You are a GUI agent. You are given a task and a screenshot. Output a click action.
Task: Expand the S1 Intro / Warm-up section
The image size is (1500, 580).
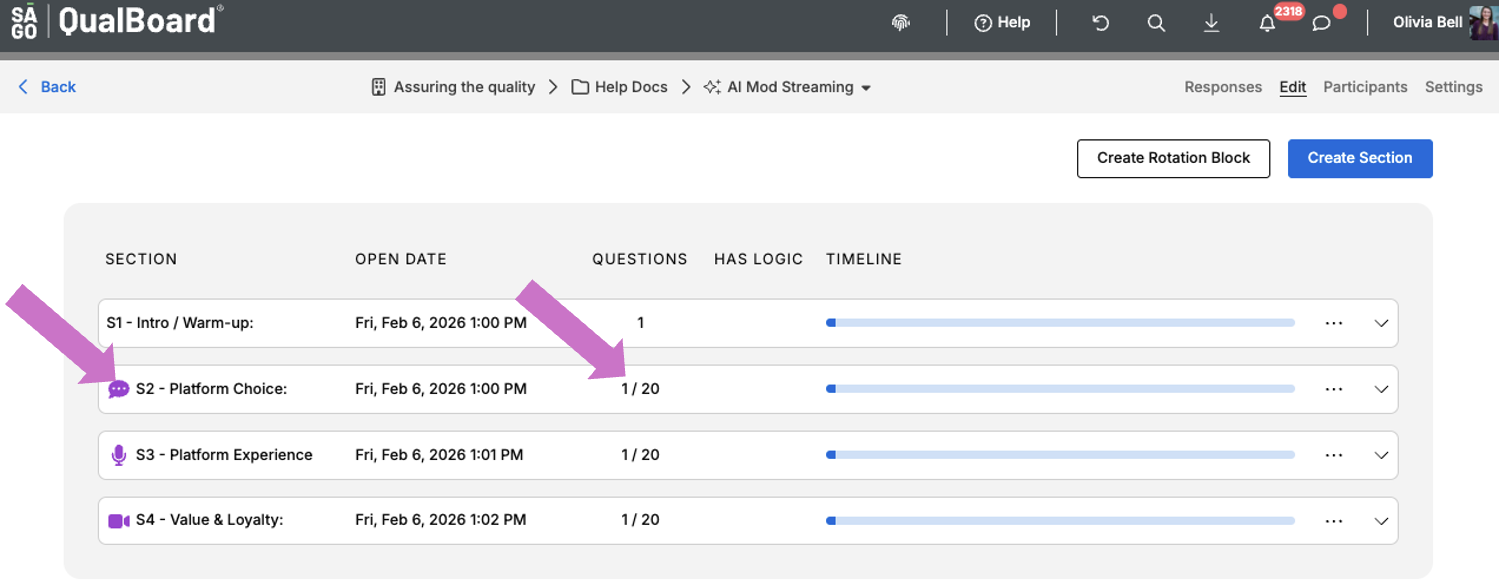pos(1381,323)
